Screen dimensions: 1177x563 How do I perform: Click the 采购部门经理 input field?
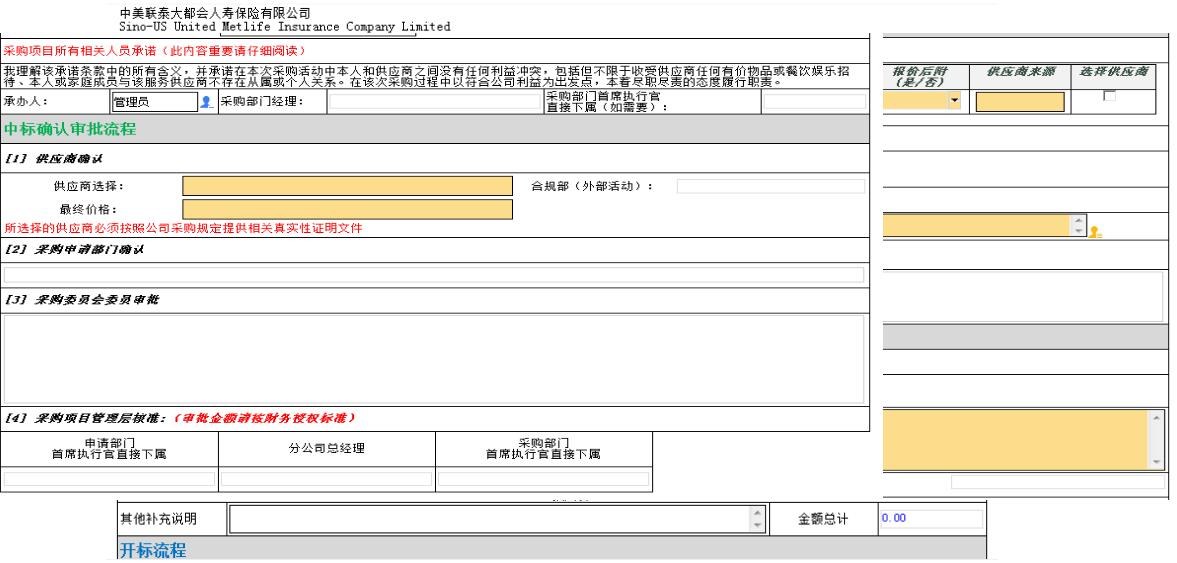tap(434, 101)
